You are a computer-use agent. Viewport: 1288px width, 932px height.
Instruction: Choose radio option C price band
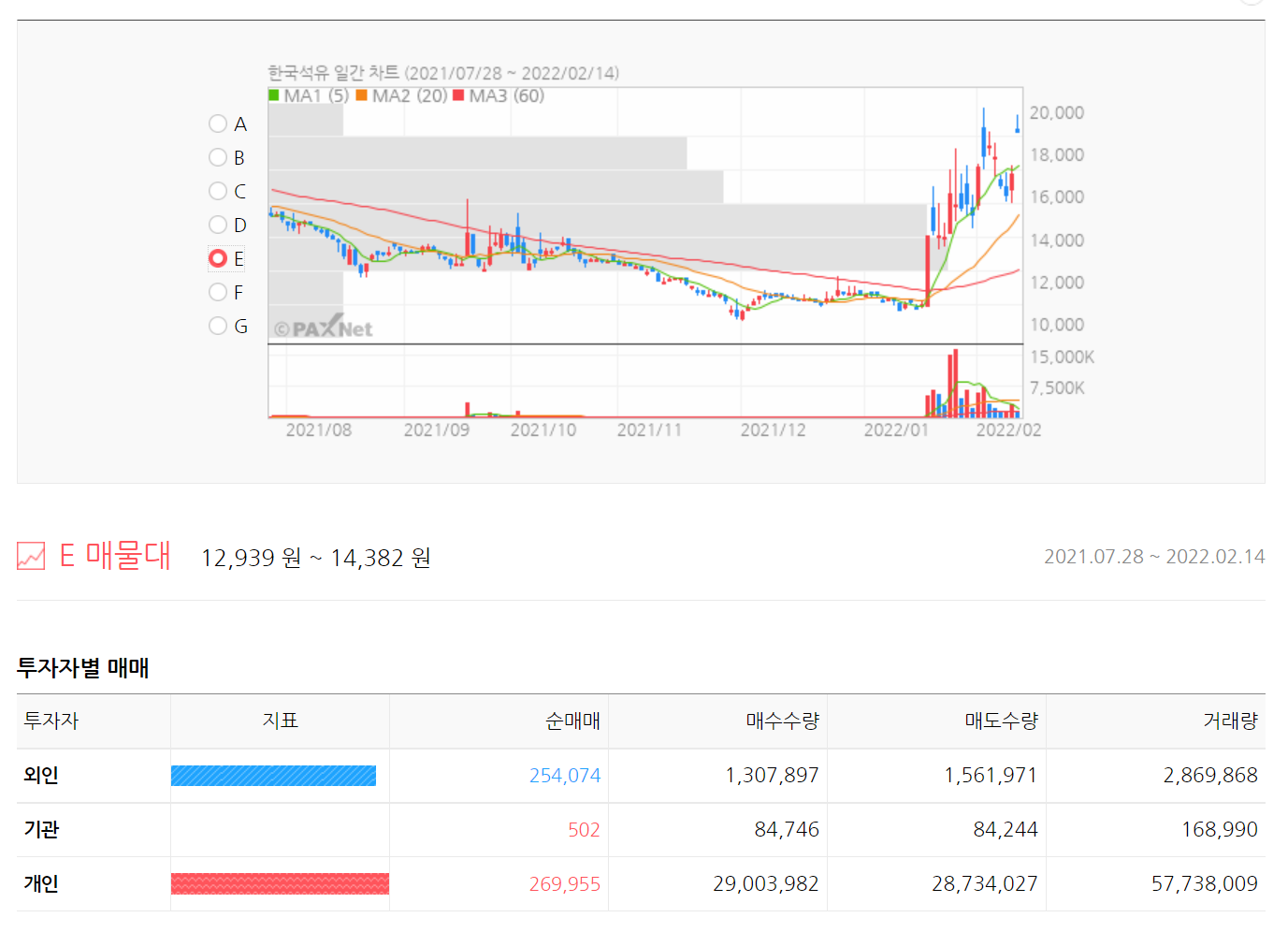point(218,191)
